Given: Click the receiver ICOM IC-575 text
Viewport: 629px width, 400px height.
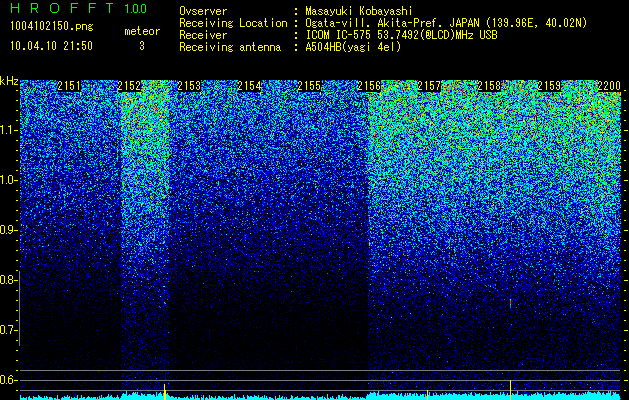Looking at the screenshot, I should [401, 35].
